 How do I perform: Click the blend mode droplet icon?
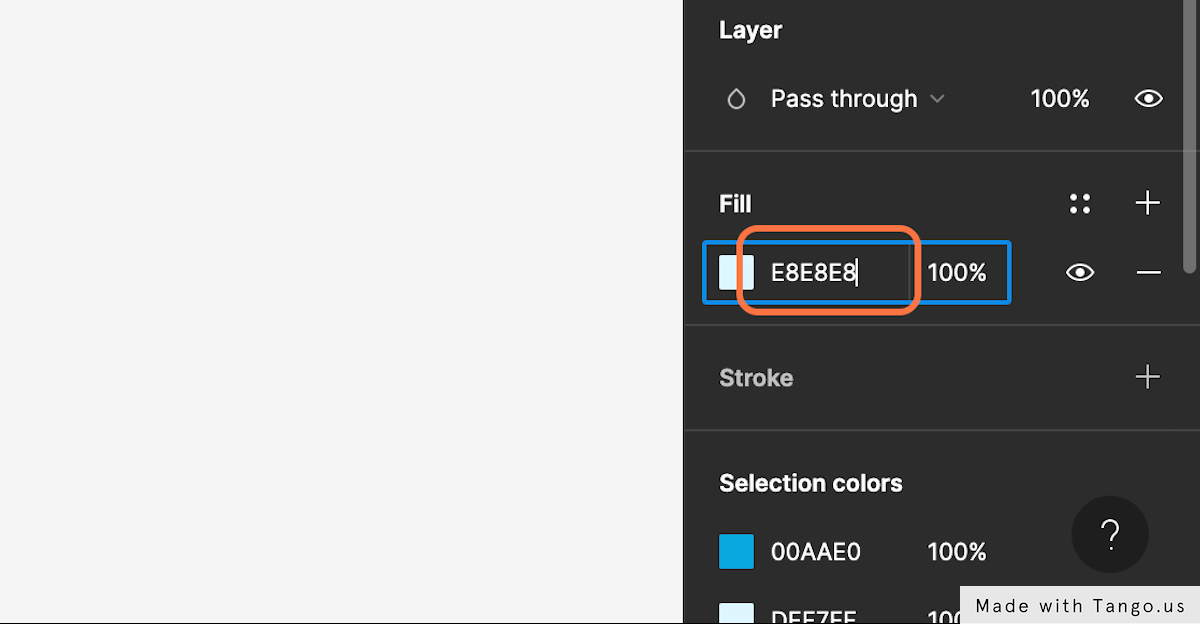pyautogui.click(x=736, y=99)
